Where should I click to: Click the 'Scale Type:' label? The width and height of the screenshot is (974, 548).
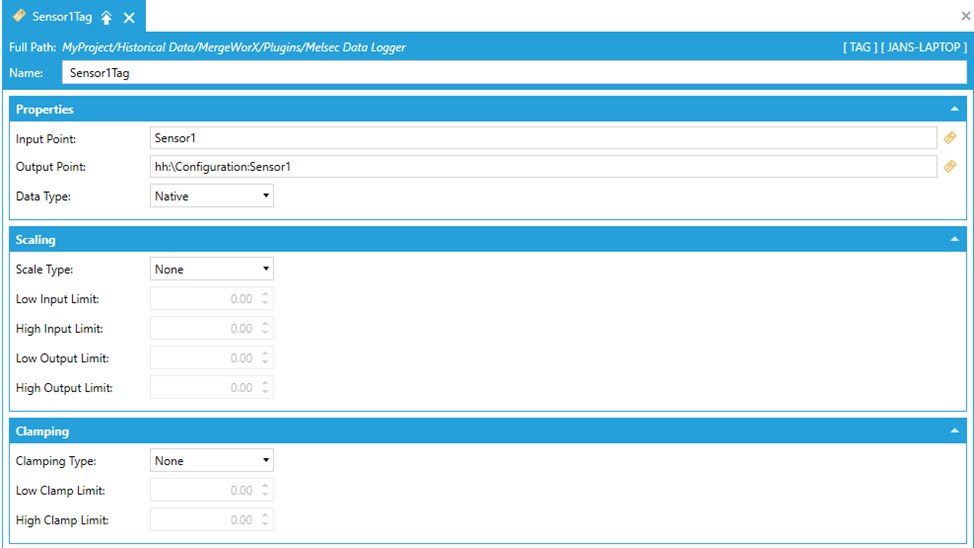[44, 270]
